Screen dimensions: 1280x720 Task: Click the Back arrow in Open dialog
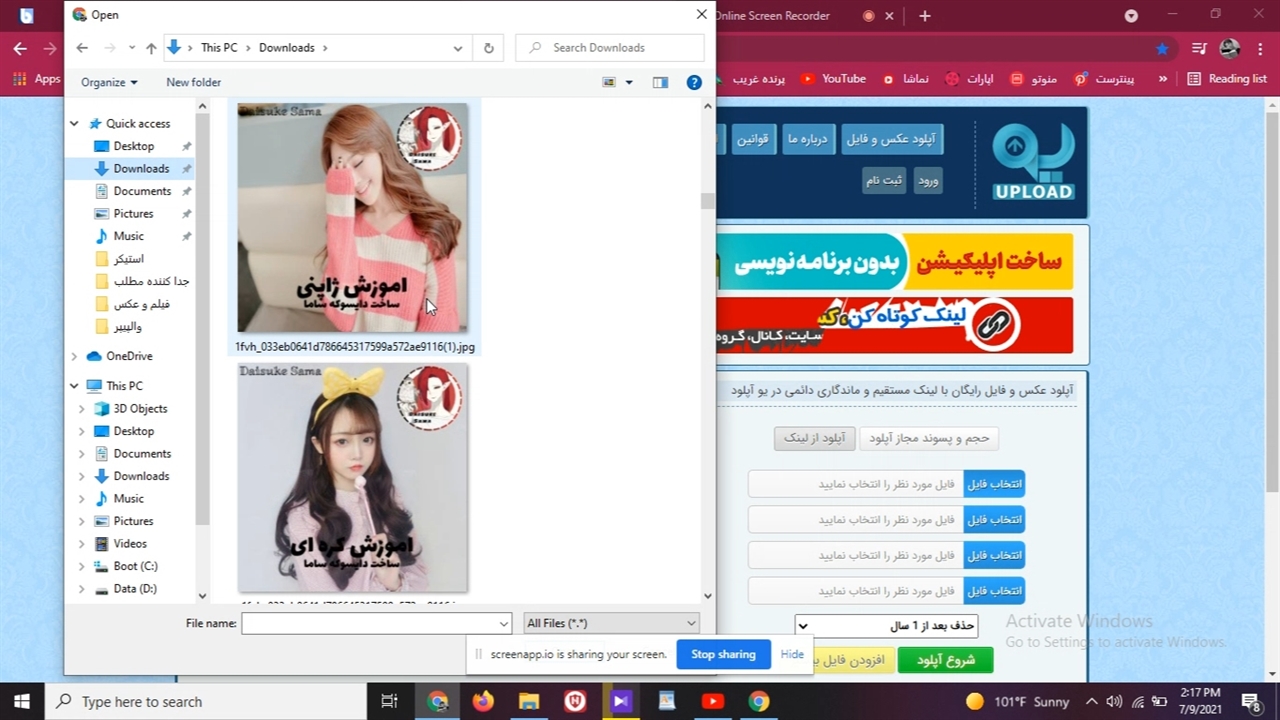[82, 48]
